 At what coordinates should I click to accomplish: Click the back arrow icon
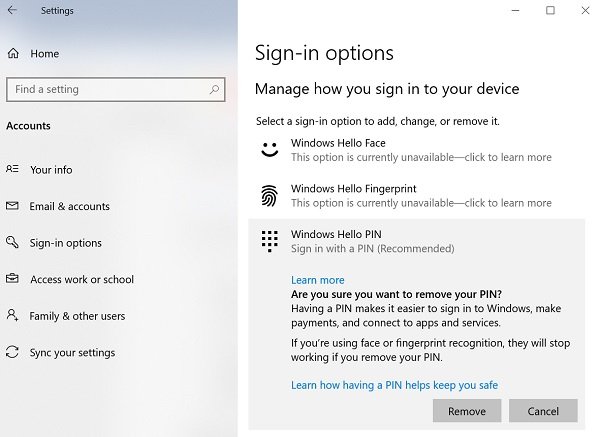pyautogui.click(x=12, y=11)
